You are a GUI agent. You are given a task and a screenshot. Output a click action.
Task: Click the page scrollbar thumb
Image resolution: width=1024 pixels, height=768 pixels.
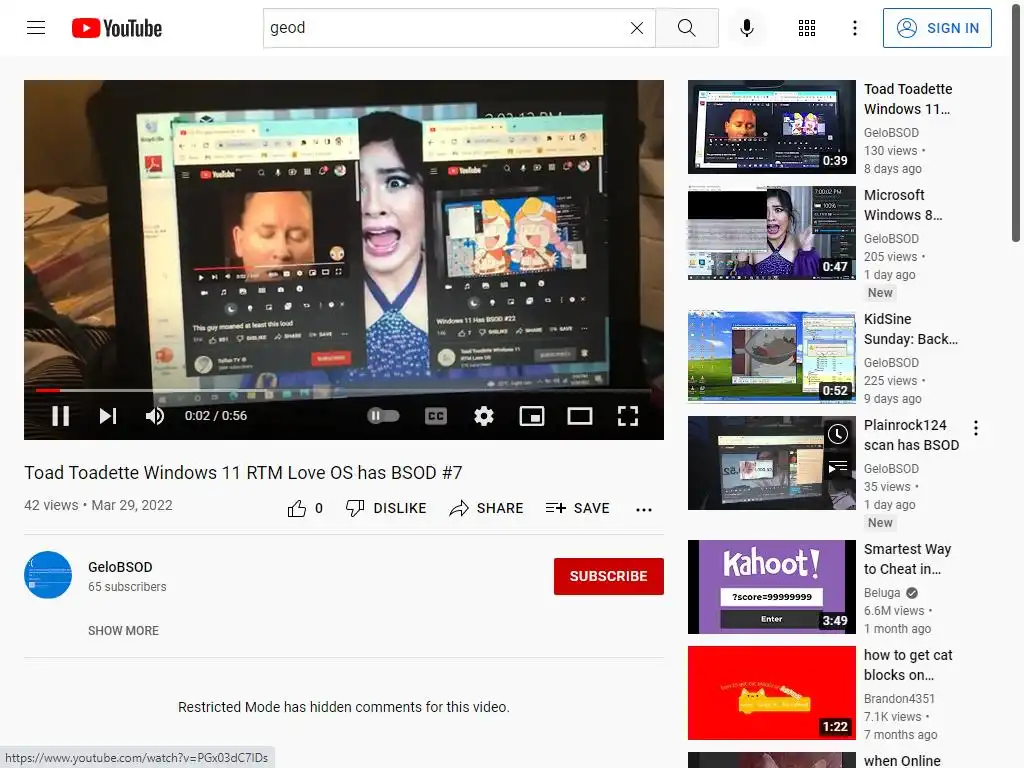point(1016,121)
